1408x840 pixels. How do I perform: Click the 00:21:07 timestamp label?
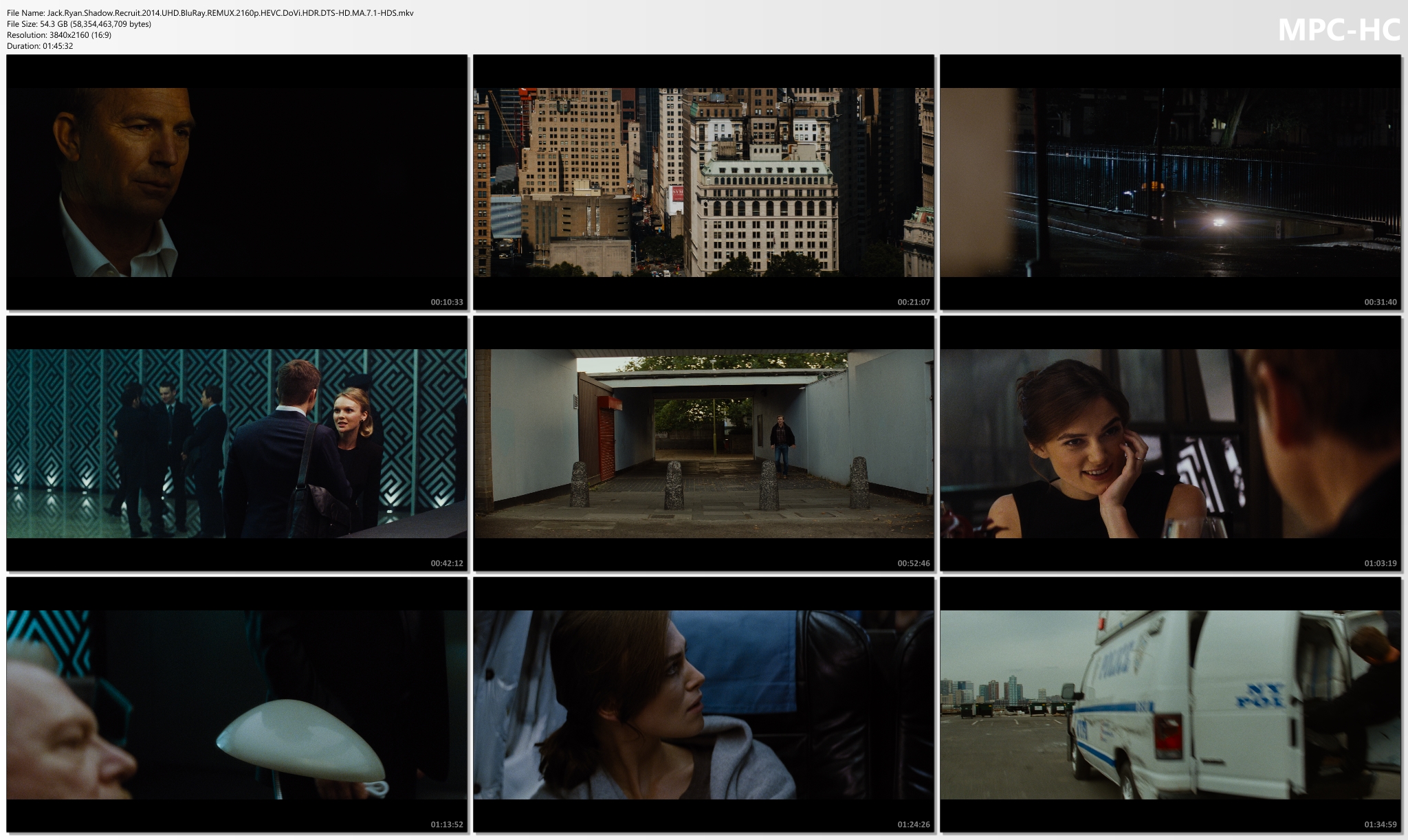coord(914,302)
